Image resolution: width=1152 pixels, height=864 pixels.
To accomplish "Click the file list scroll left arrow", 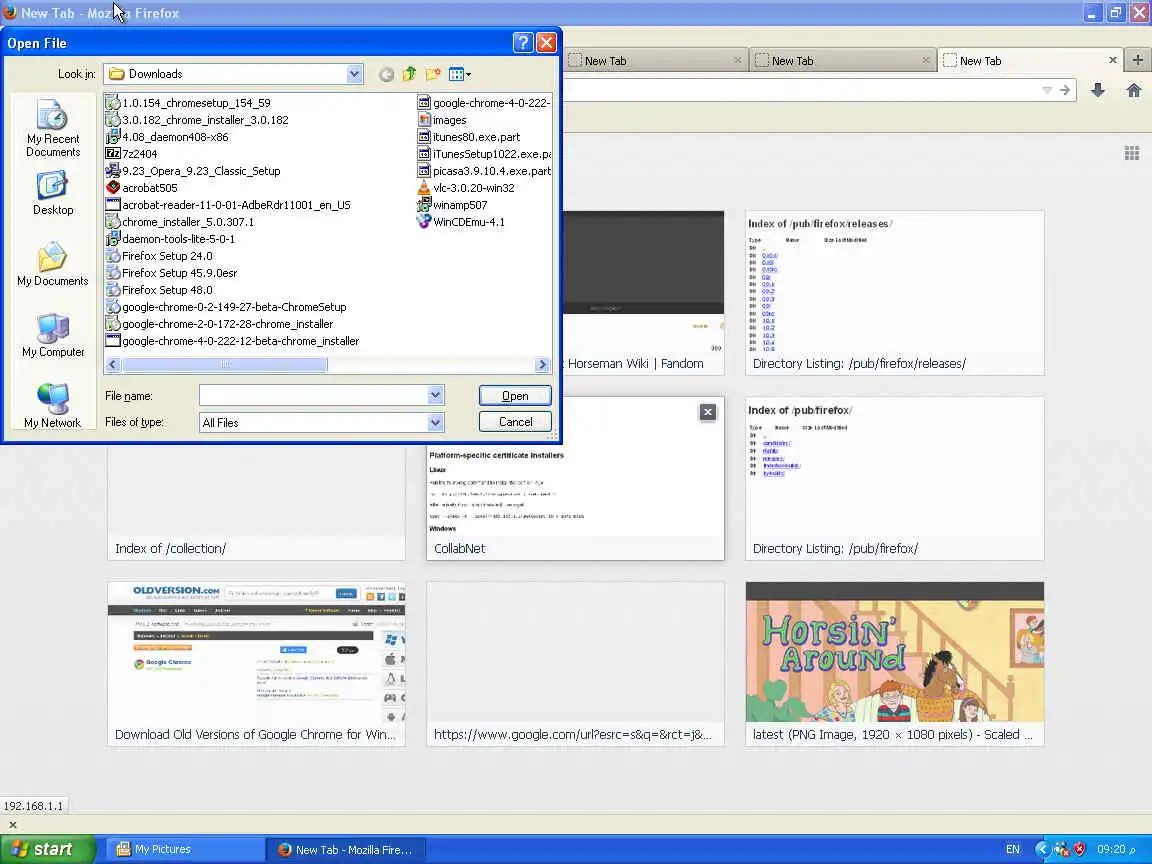I will (x=113, y=364).
